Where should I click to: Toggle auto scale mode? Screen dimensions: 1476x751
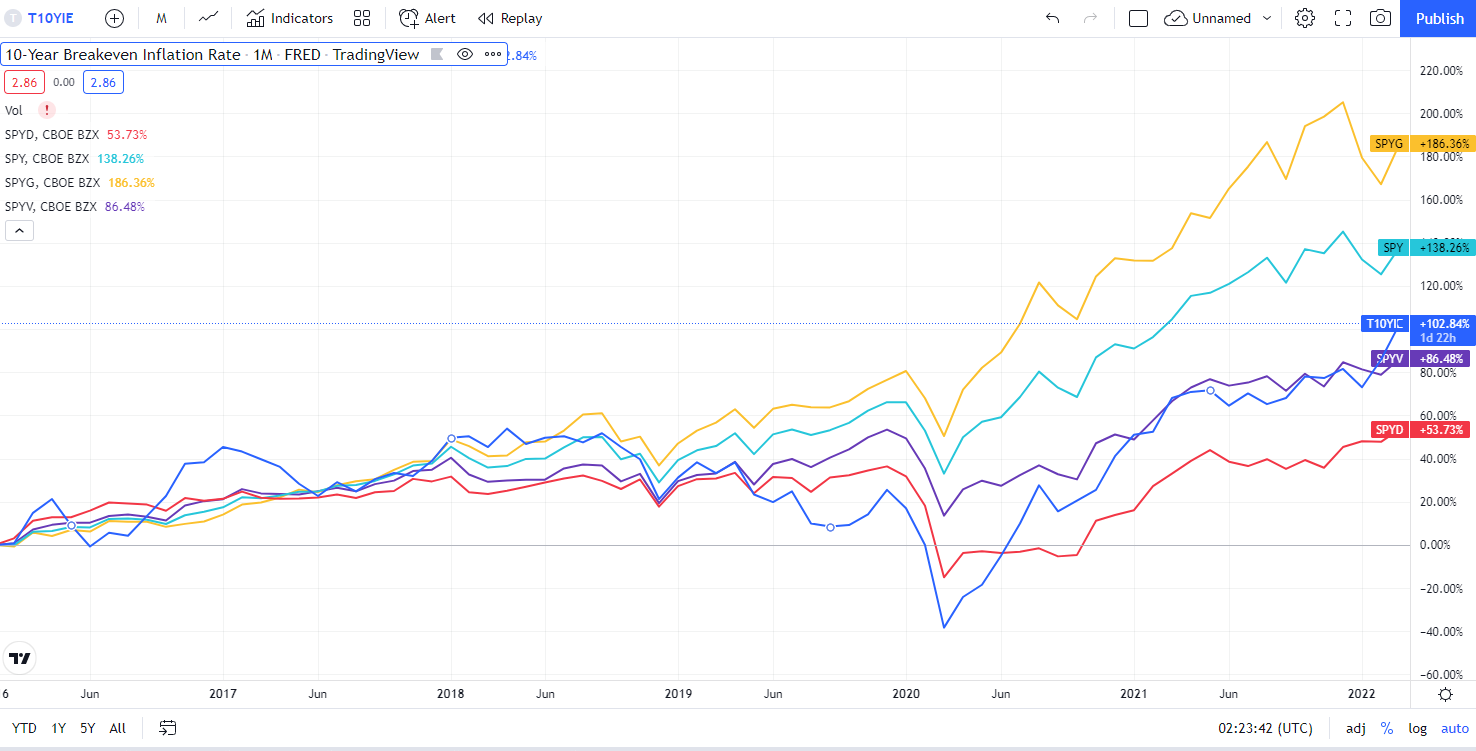(x=1454, y=728)
